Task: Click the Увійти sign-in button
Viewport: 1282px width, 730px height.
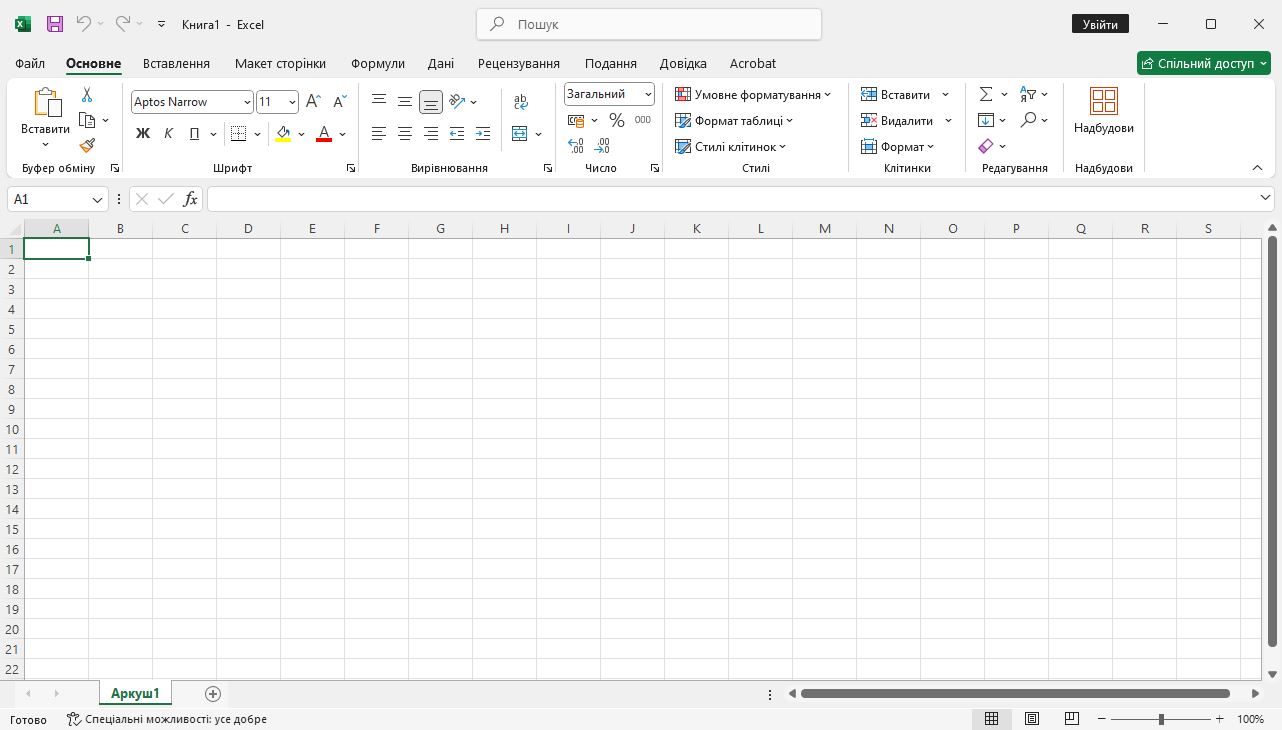Action: (x=1100, y=24)
